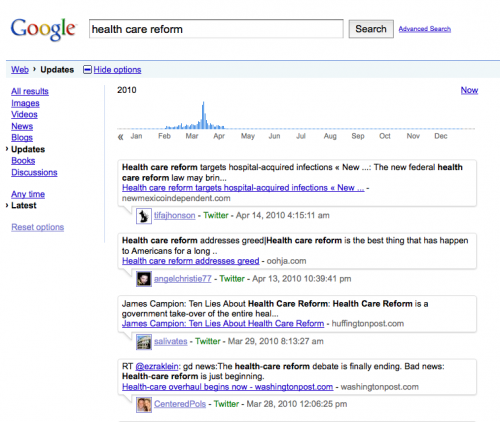Open James Campion Ten Lies article link
Screen dimensions: 500x422
click(x=223, y=324)
